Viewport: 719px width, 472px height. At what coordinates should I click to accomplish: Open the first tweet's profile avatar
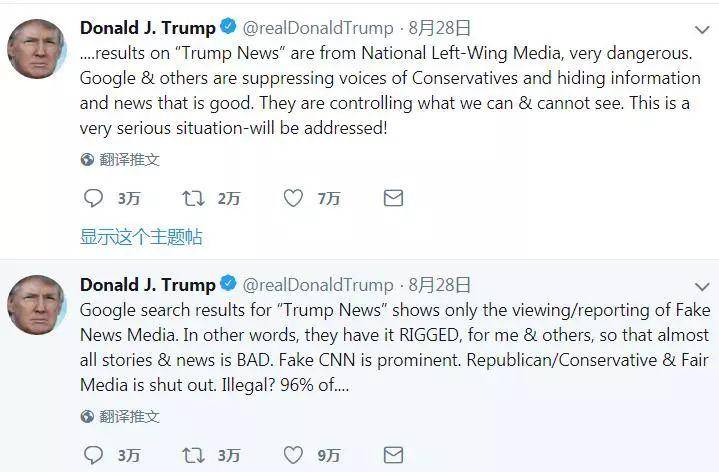pos(37,49)
